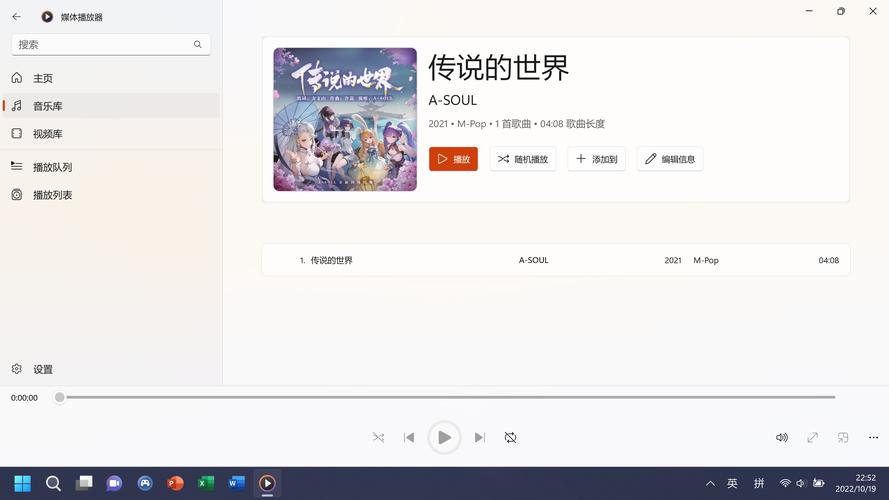Open the volume control
Image resolution: width=889 pixels, height=500 pixels.
coord(782,437)
